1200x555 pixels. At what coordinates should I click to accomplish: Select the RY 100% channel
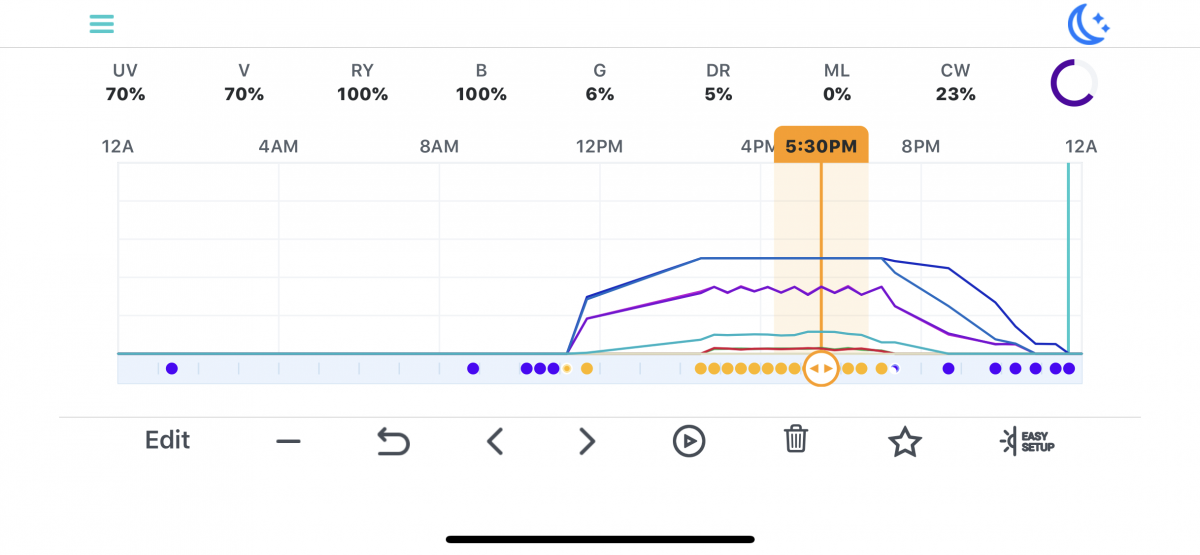(x=362, y=83)
